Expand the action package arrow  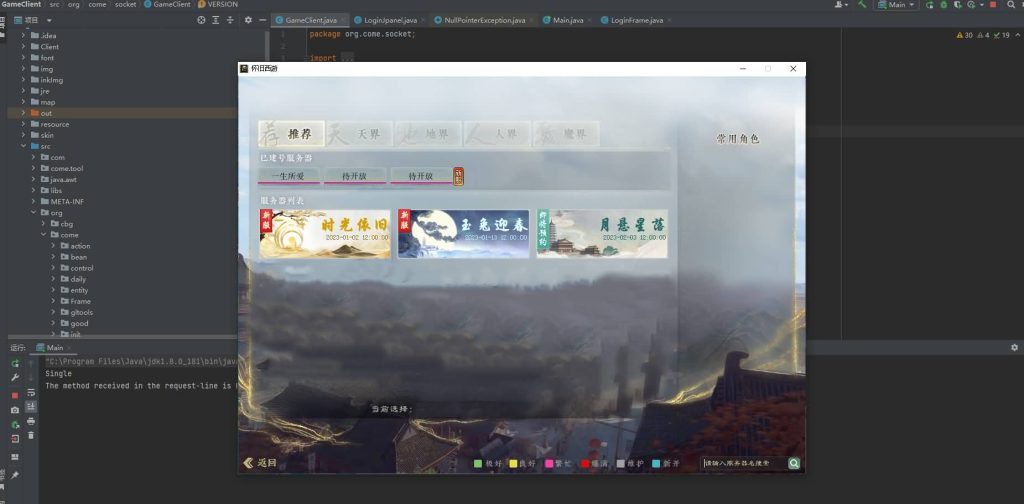pyautogui.click(x=54, y=246)
